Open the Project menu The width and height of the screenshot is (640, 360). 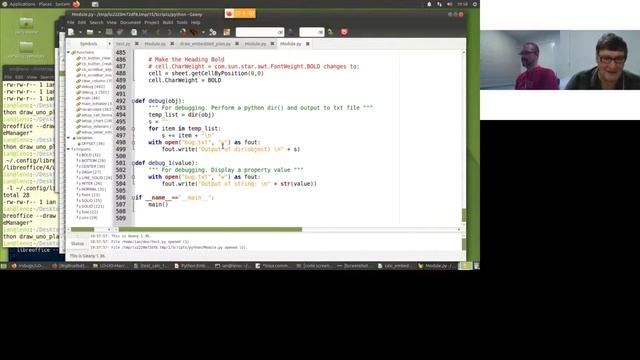[151, 22]
